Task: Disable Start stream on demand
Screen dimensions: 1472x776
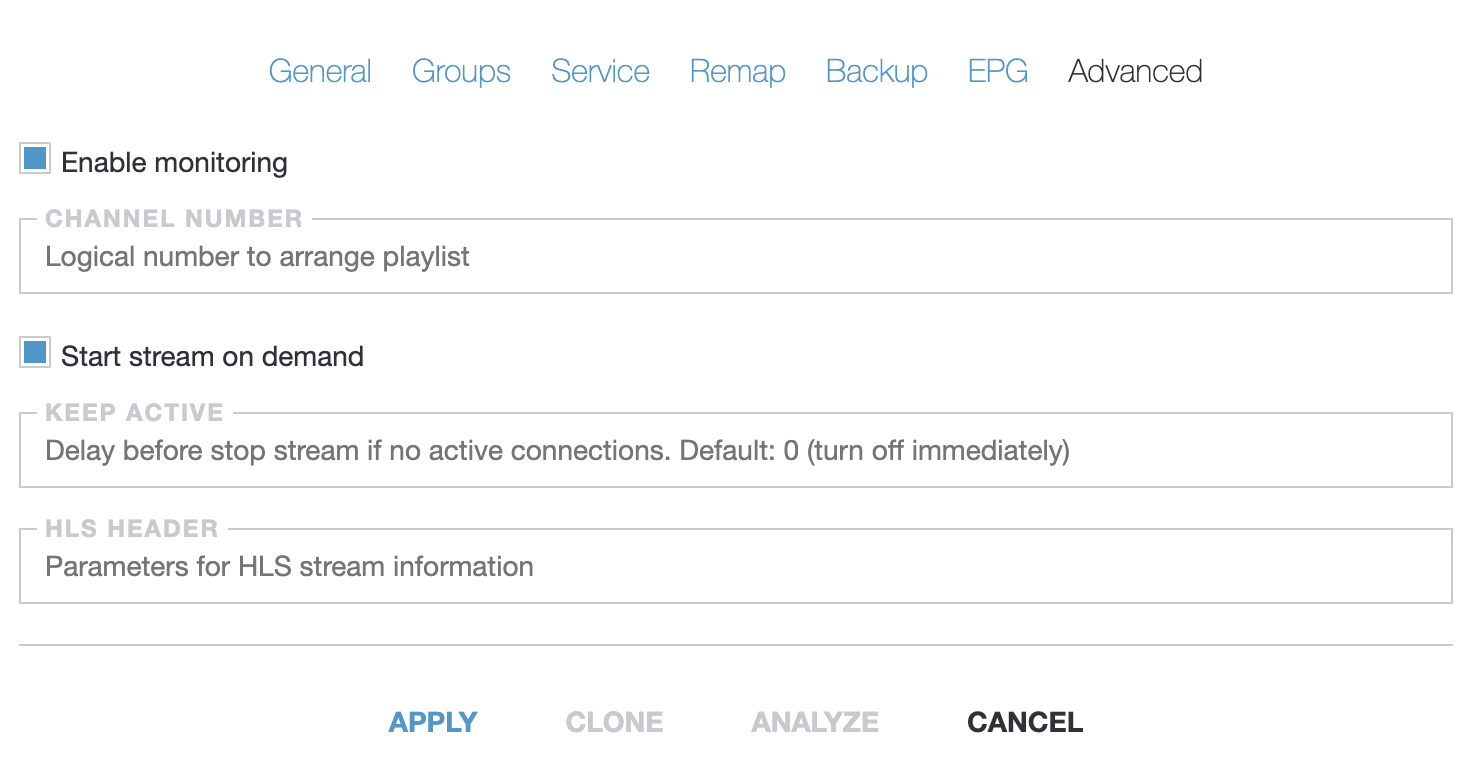Action: (x=33, y=352)
